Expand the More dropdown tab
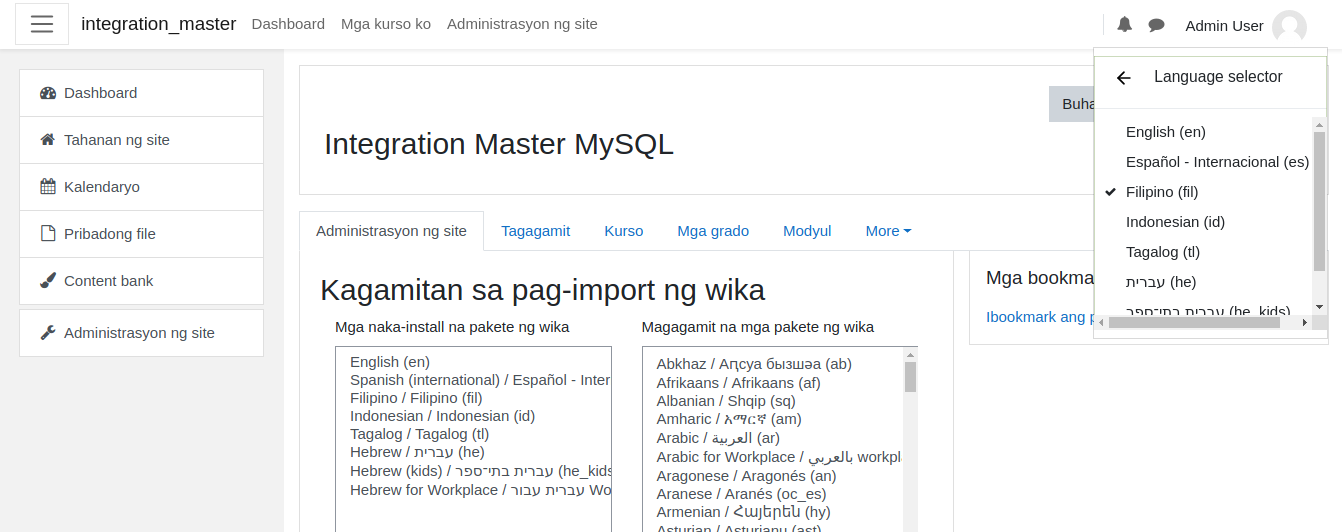The image size is (1342, 532). coord(888,231)
